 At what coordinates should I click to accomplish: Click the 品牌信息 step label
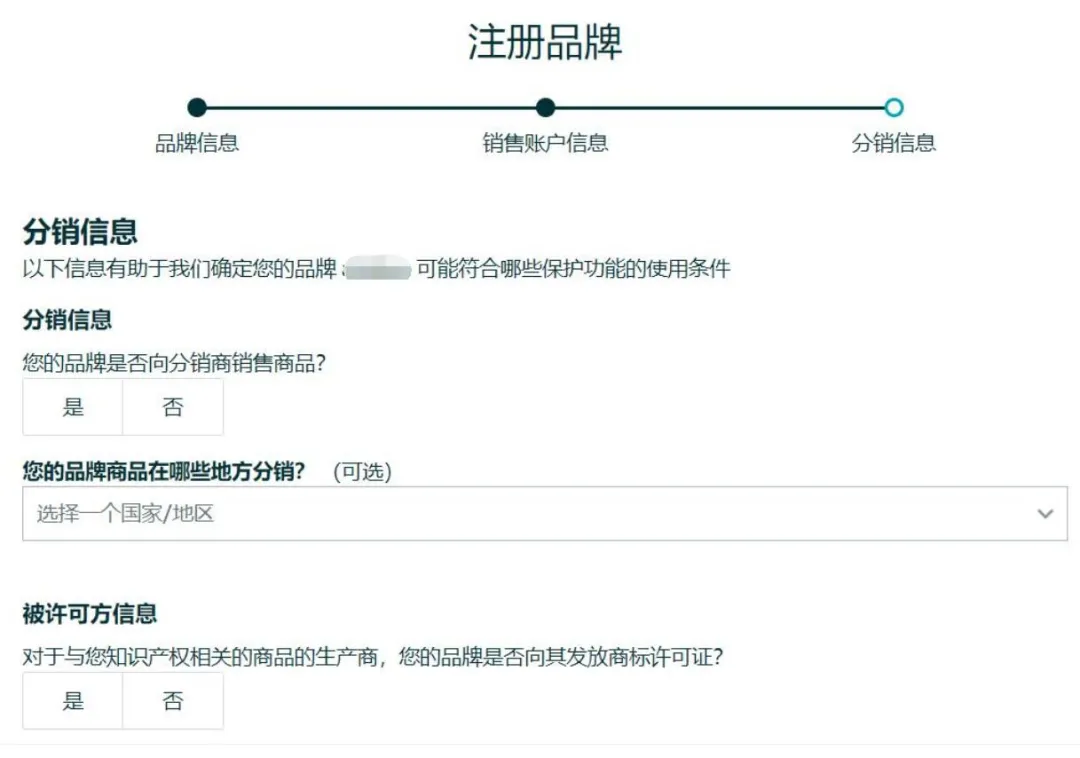click(x=197, y=143)
